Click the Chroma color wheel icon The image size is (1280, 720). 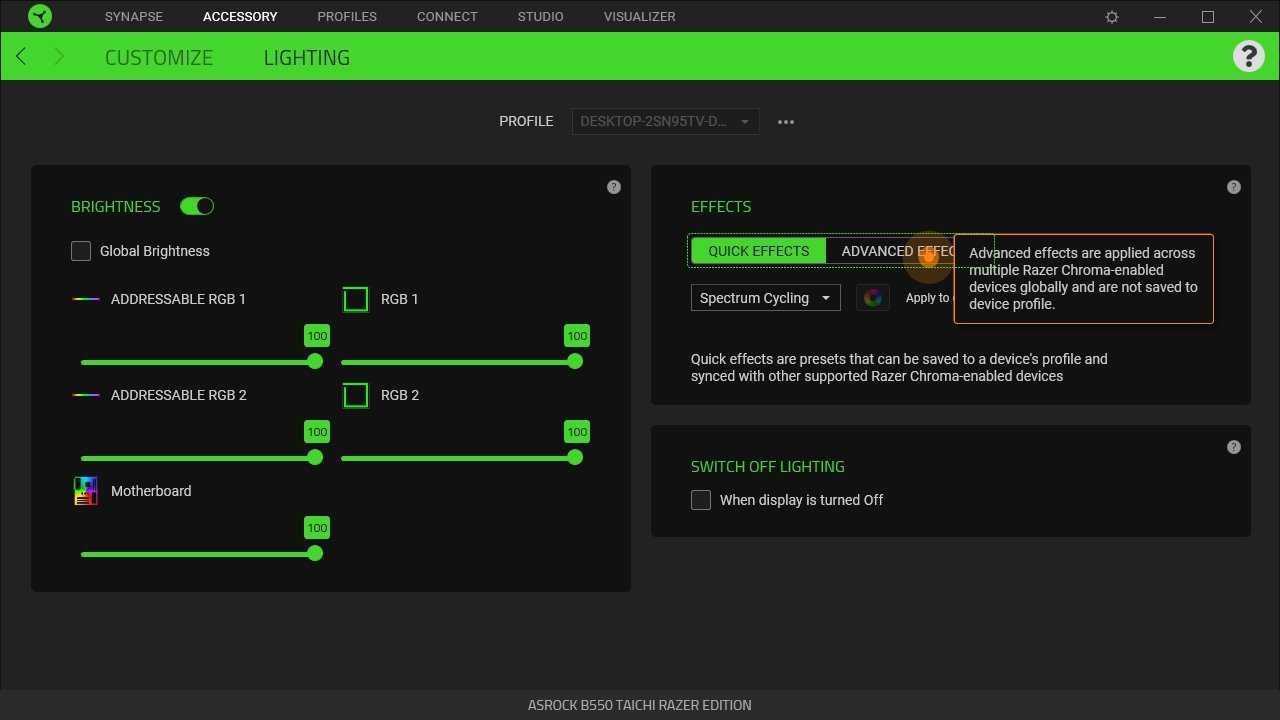click(873, 297)
